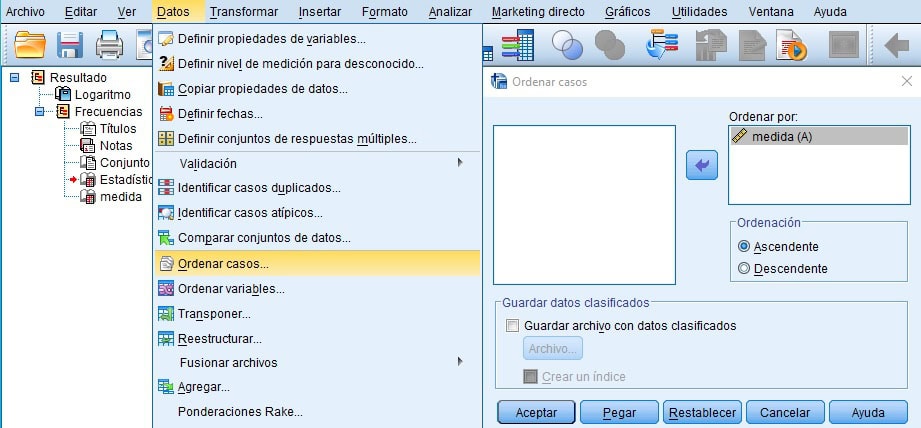
Task: Click the Agregar icon in Datos menu
Action: click(x=166, y=387)
